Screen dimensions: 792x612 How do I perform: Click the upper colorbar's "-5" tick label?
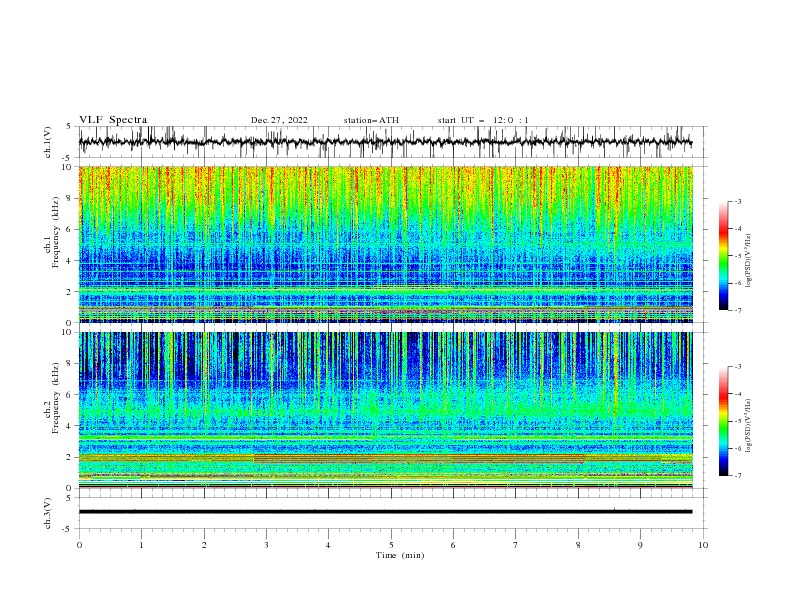pyautogui.click(x=738, y=256)
